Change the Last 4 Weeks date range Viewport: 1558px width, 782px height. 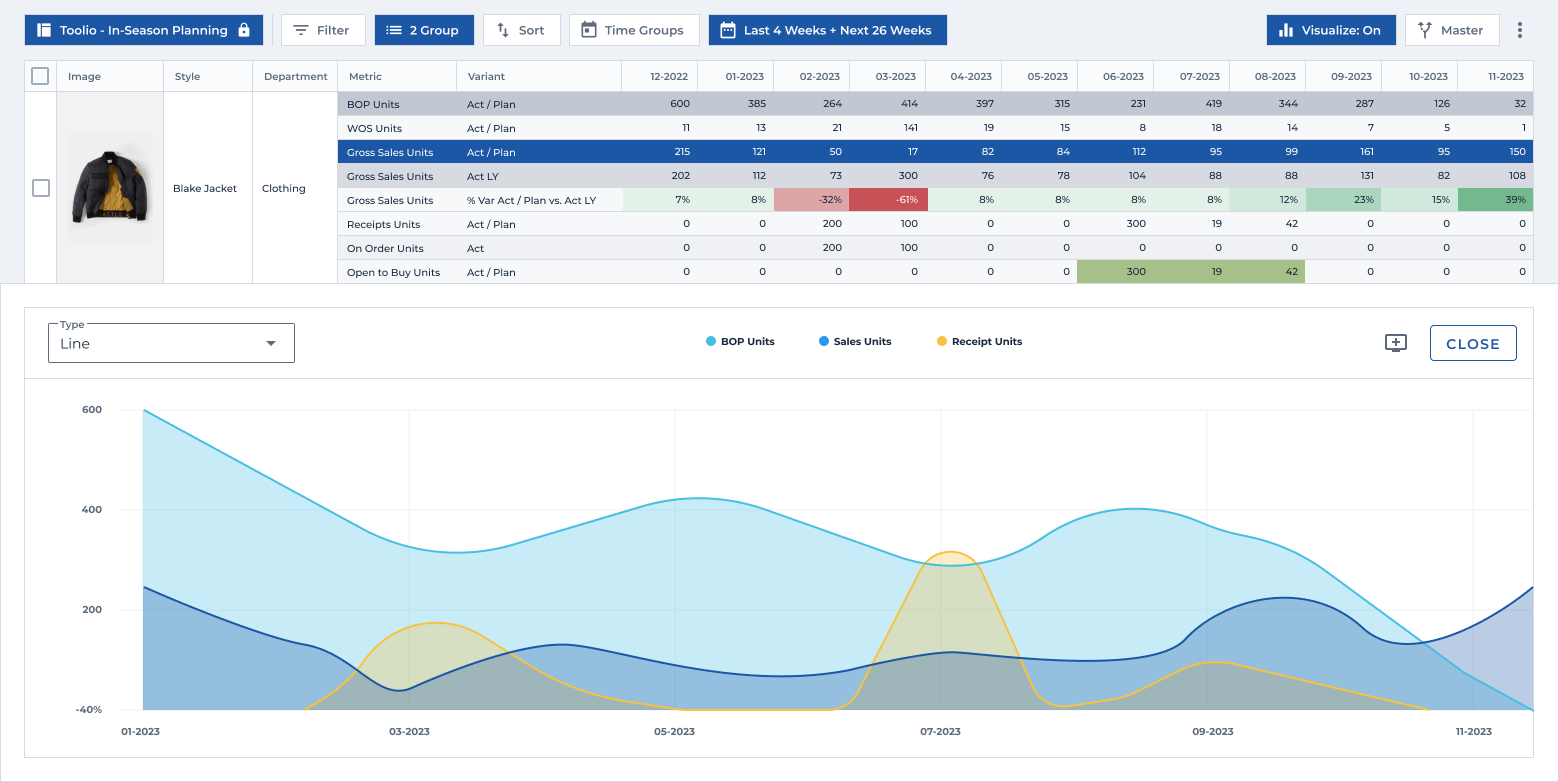click(827, 30)
